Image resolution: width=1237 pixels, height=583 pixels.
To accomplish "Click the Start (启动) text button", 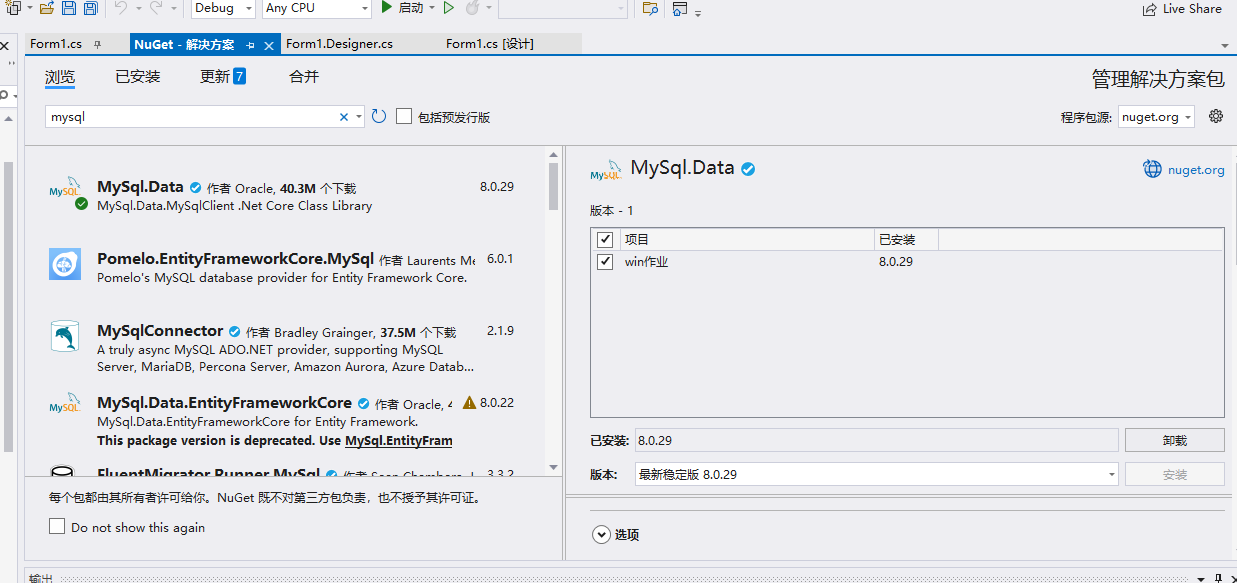I will [410, 8].
